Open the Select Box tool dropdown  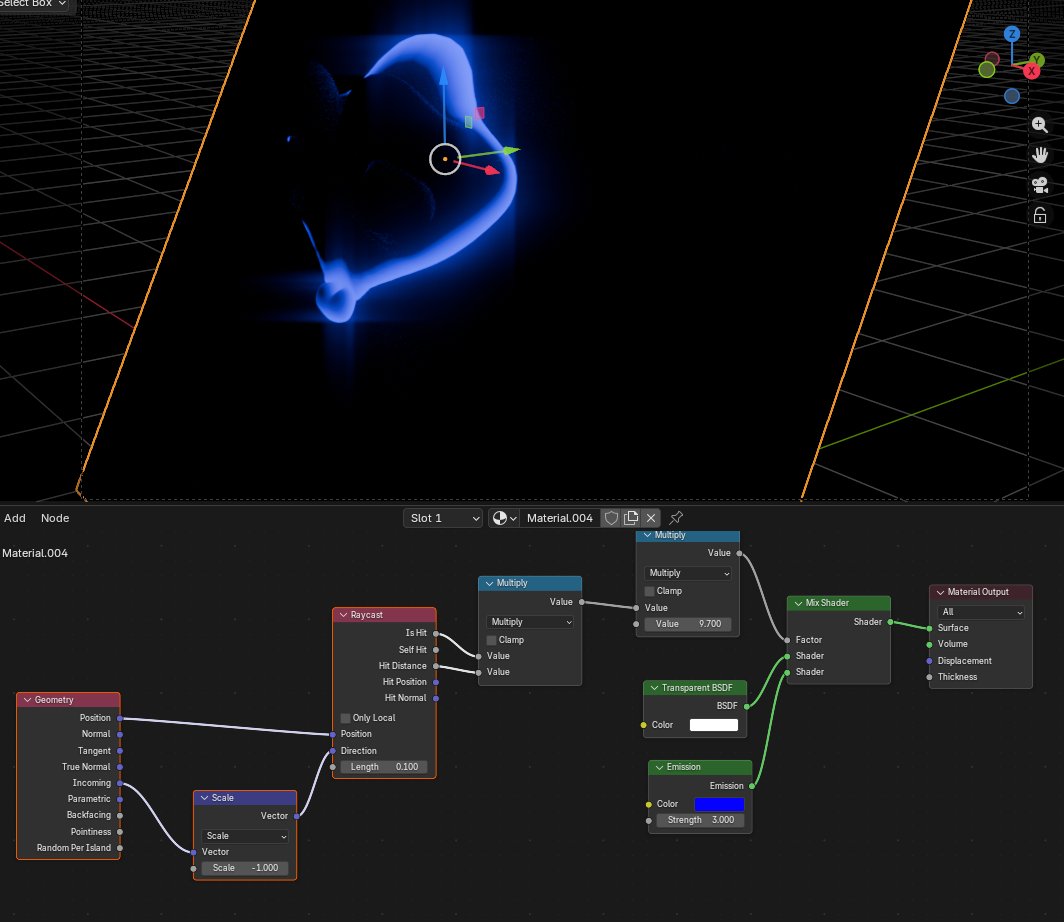tap(33, 4)
